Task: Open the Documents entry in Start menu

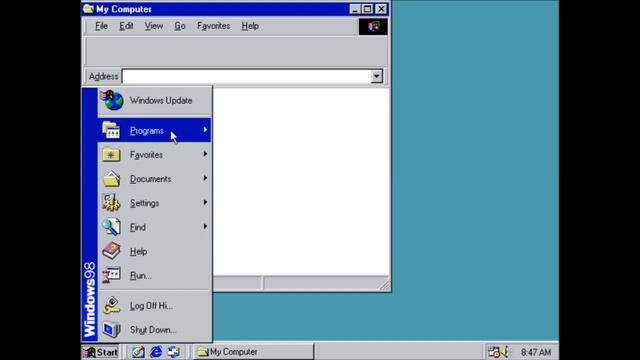Action: pos(155,179)
